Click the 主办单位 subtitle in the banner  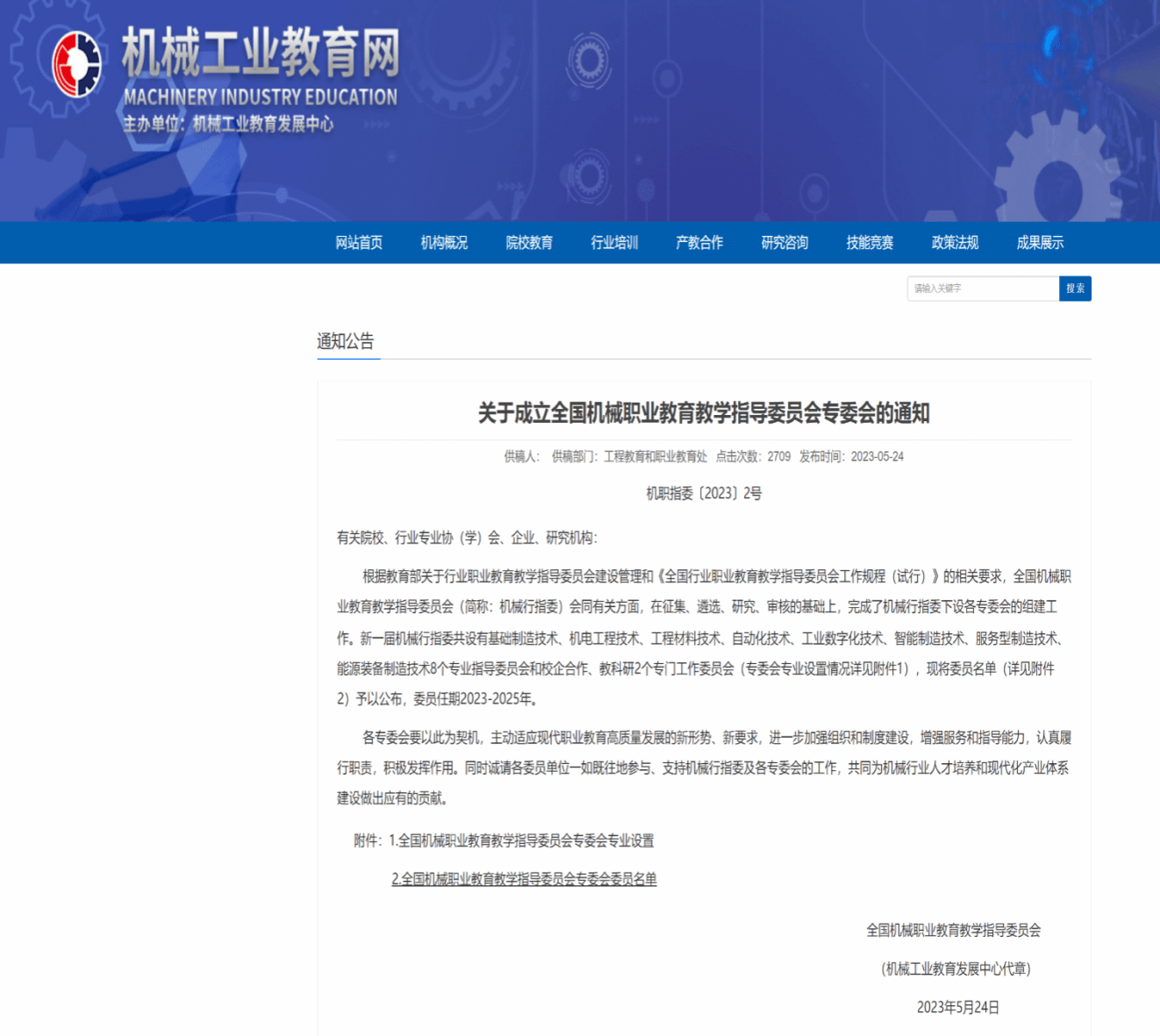[x=228, y=125]
